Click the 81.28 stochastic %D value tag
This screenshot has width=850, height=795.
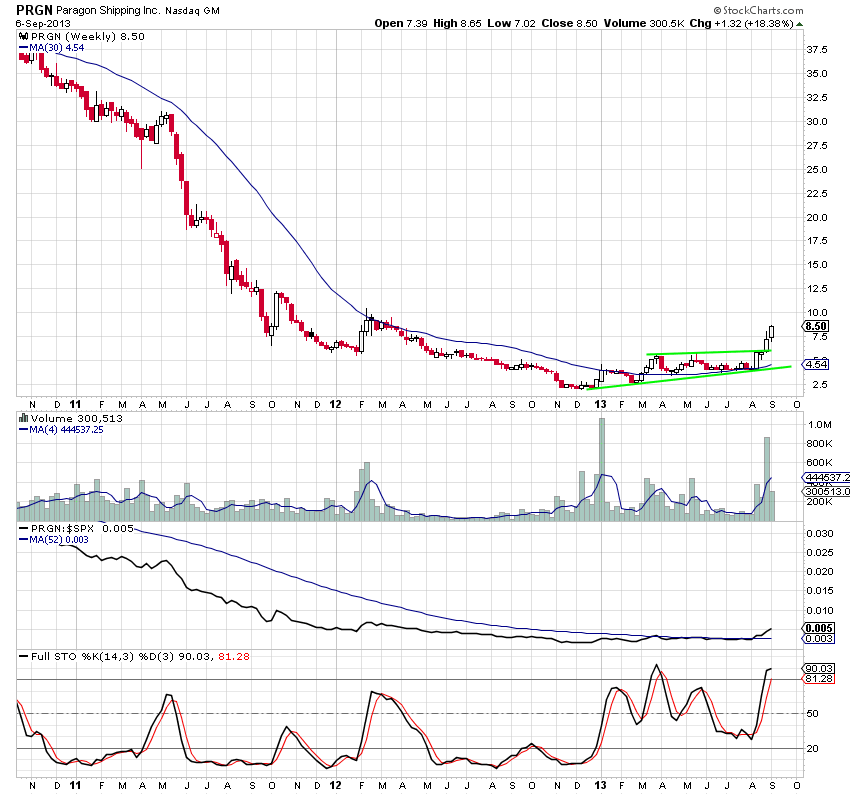[x=819, y=678]
